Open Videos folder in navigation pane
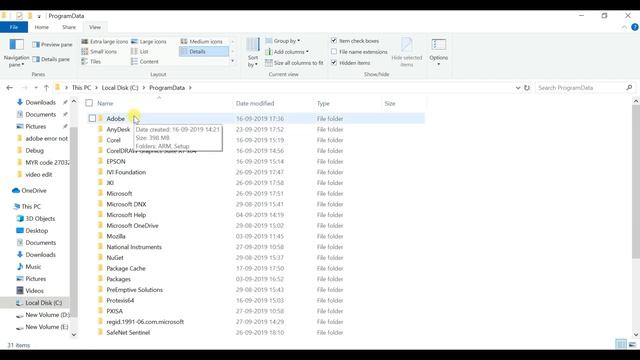The height and width of the screenshot is (360, 640). click(30, 291)
